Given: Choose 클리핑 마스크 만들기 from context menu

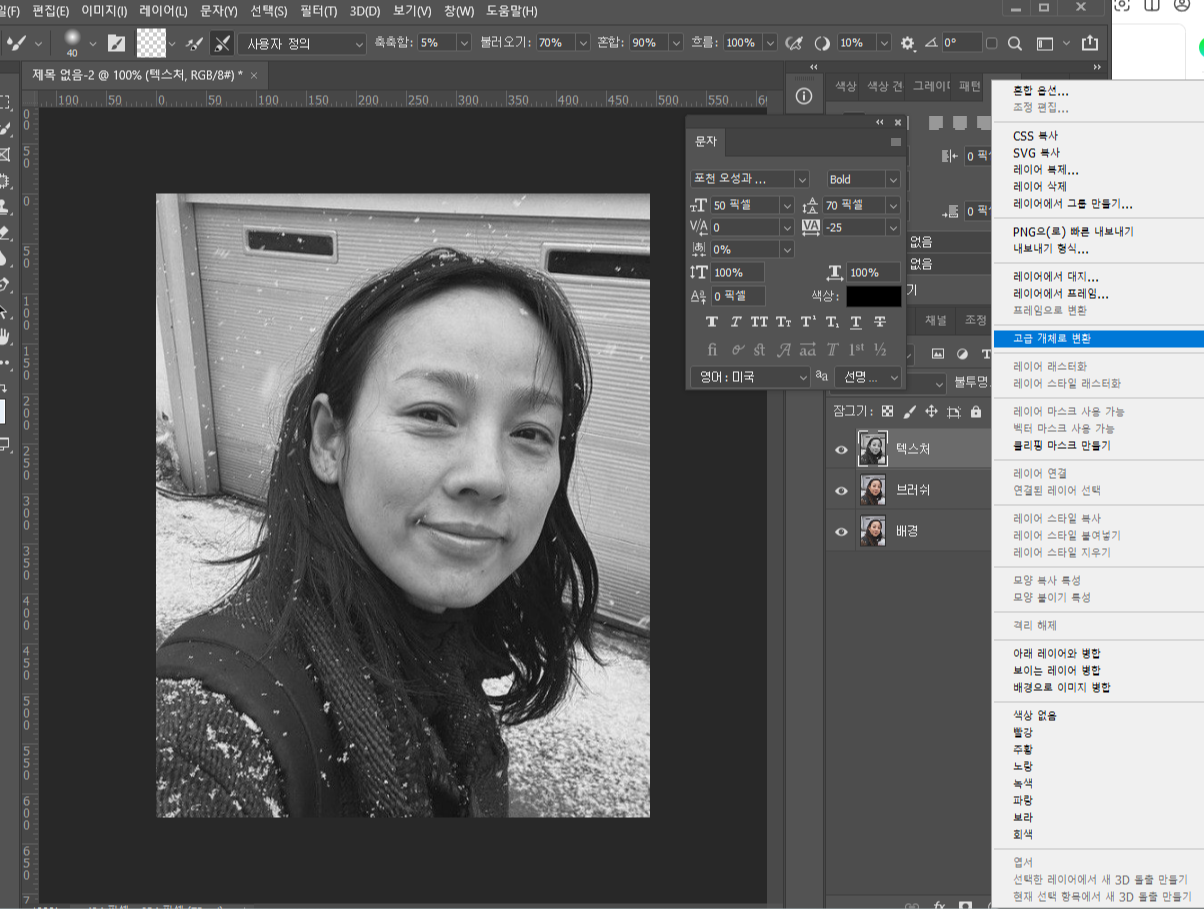Looking at the screenshot, I should (x=1061, y=445).
